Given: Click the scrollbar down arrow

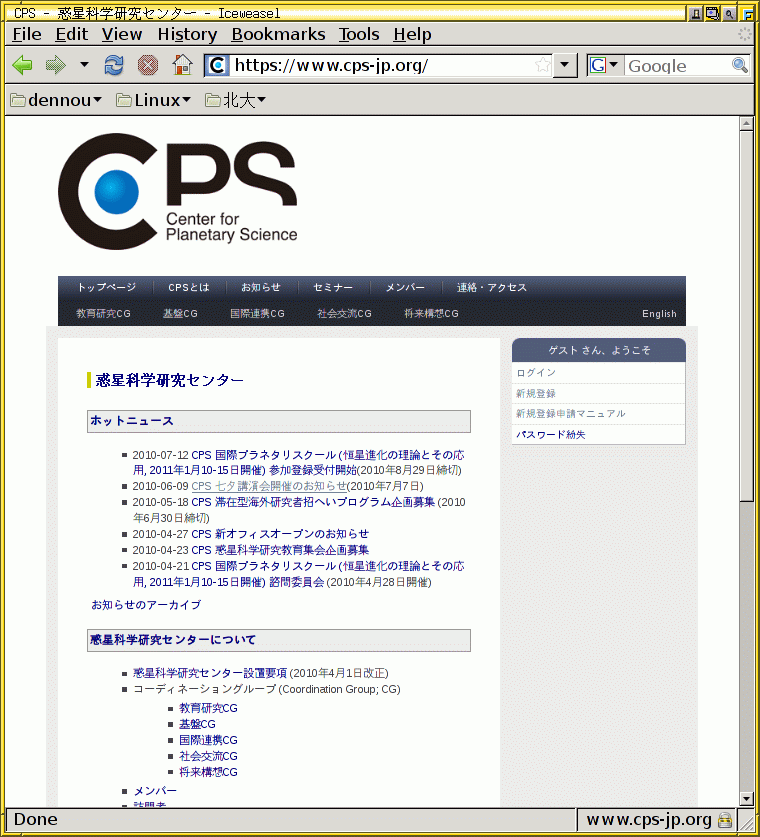Looking at the screenshot, I should [747, 799].
